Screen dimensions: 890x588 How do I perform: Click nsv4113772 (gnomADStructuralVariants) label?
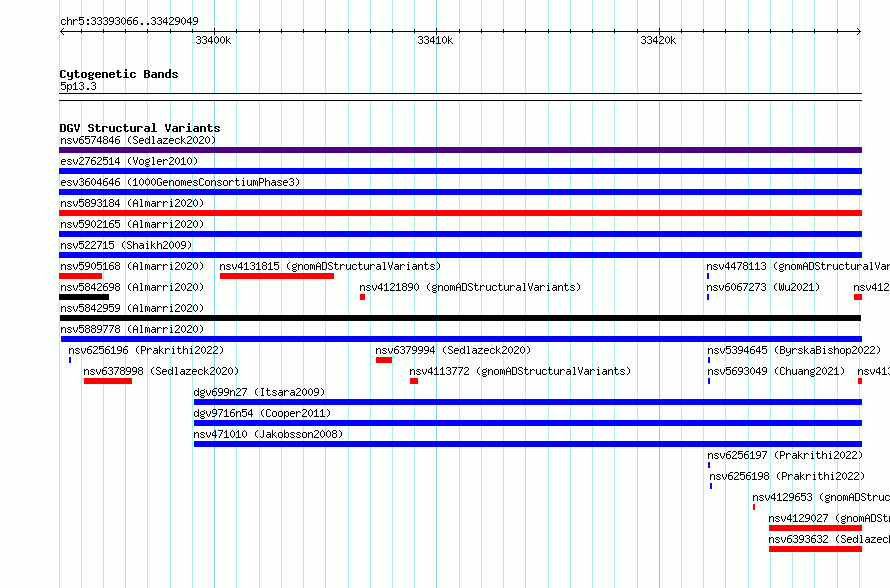[520, 371]
